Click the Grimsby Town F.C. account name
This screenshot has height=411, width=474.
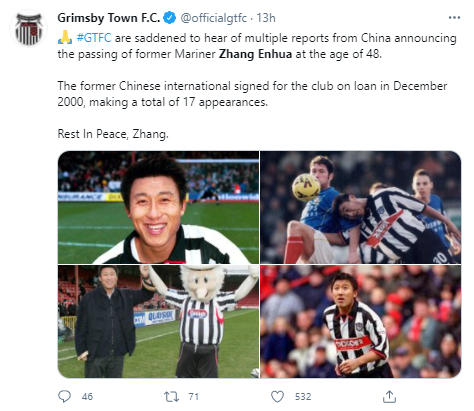pos(109,18)
